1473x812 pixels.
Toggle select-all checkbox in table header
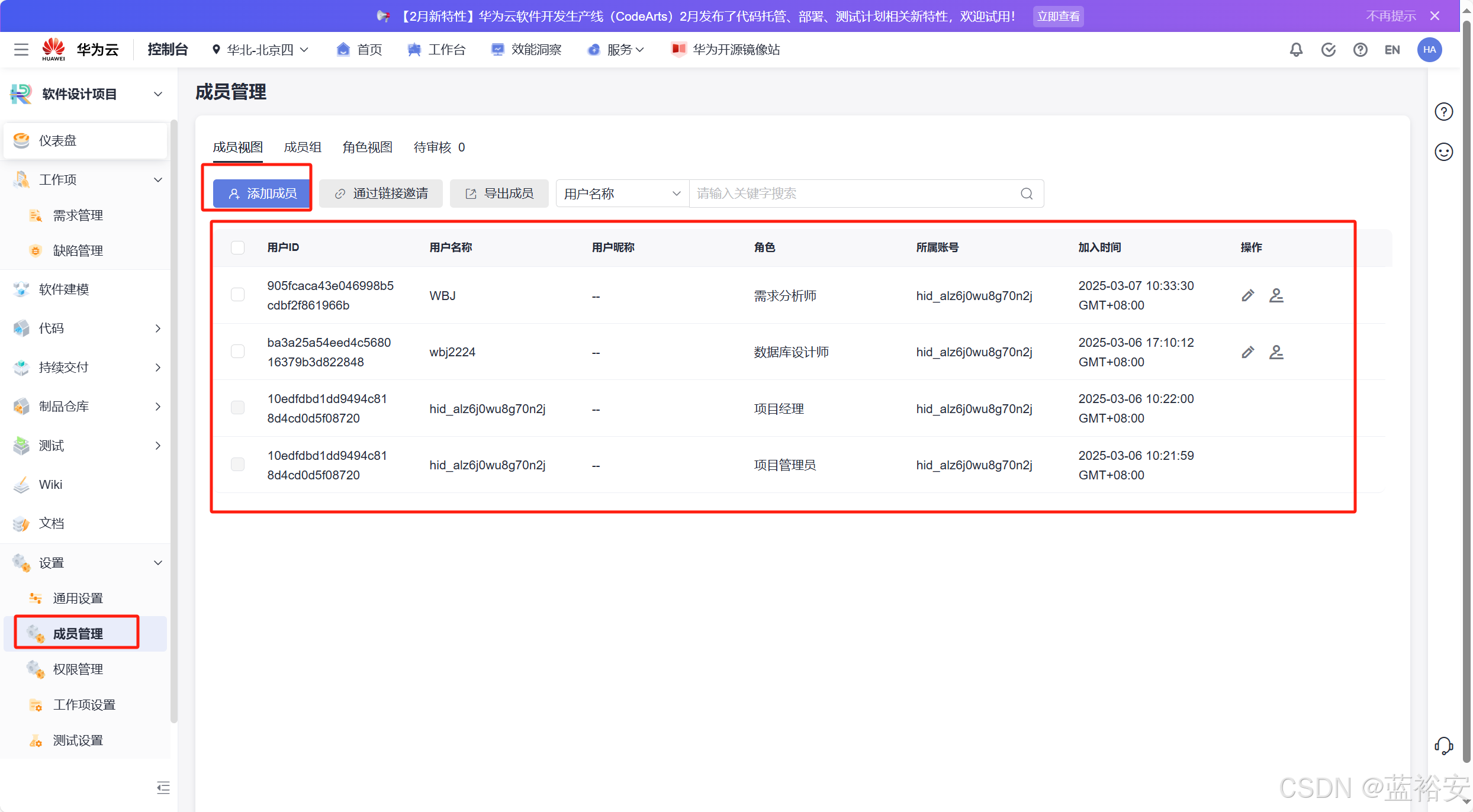point(237,247)
